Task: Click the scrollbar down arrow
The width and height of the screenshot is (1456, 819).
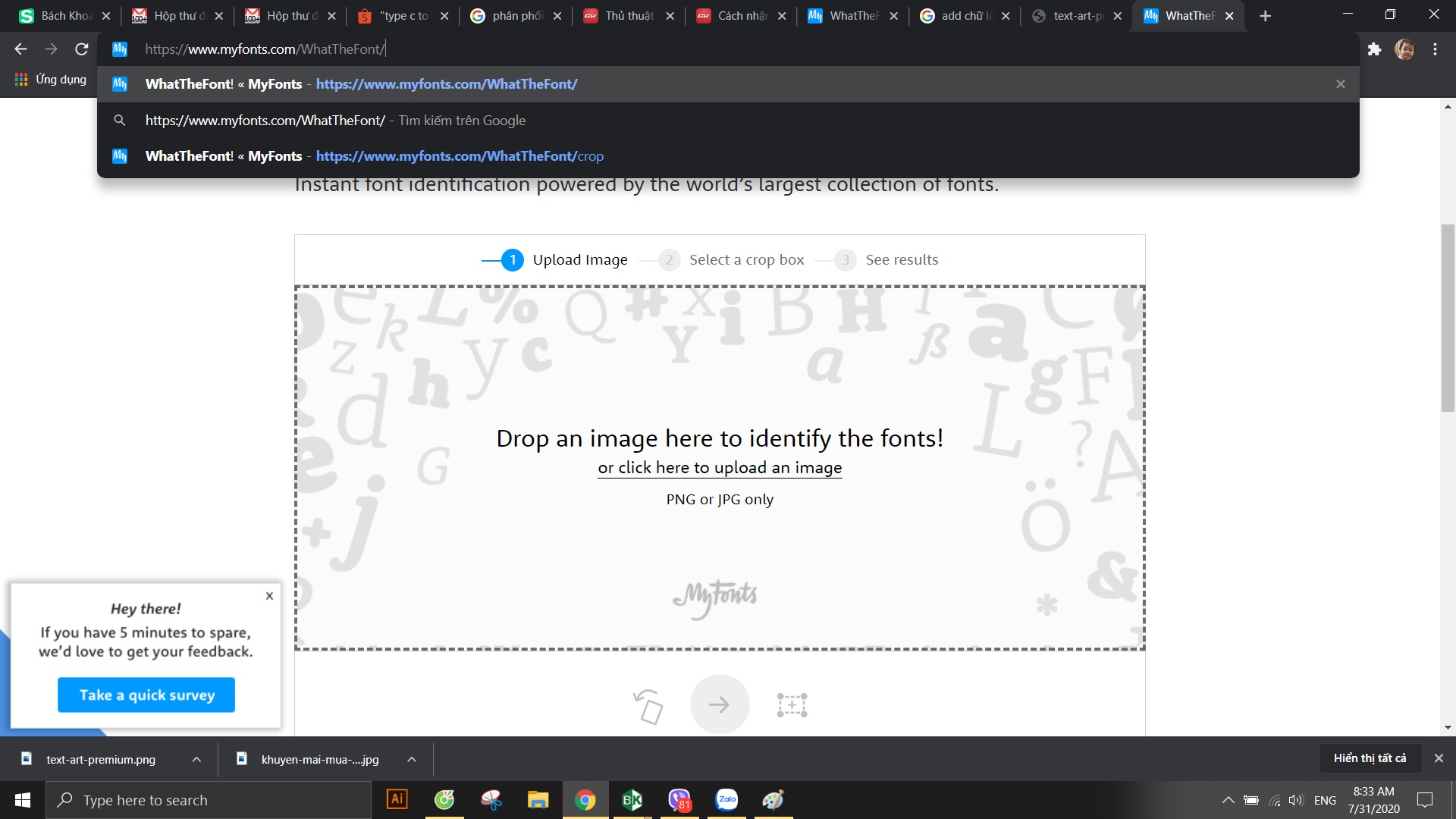Action: tap(1448, 728)
